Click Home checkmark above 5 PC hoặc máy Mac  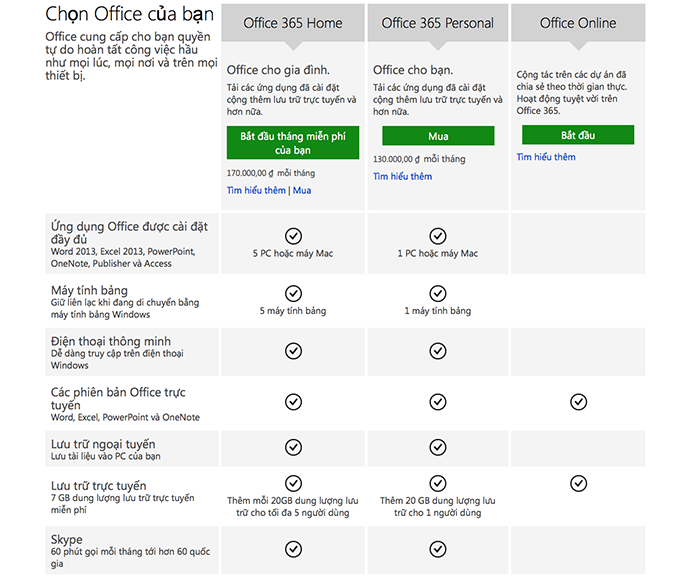tap(293, 236)
